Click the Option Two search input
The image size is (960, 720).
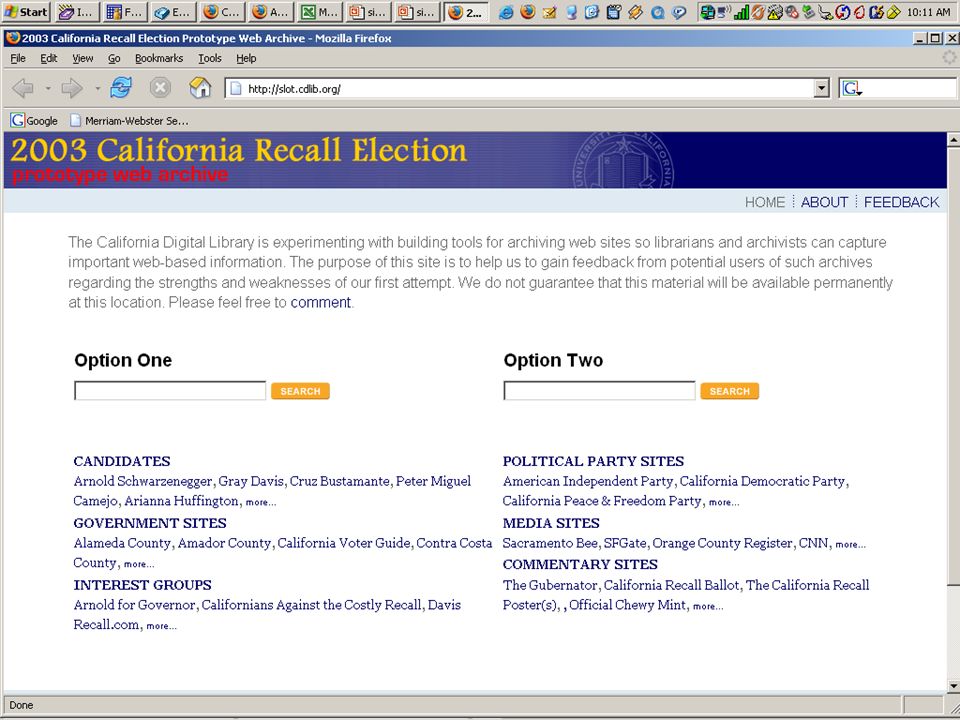(x=599, y=391)
